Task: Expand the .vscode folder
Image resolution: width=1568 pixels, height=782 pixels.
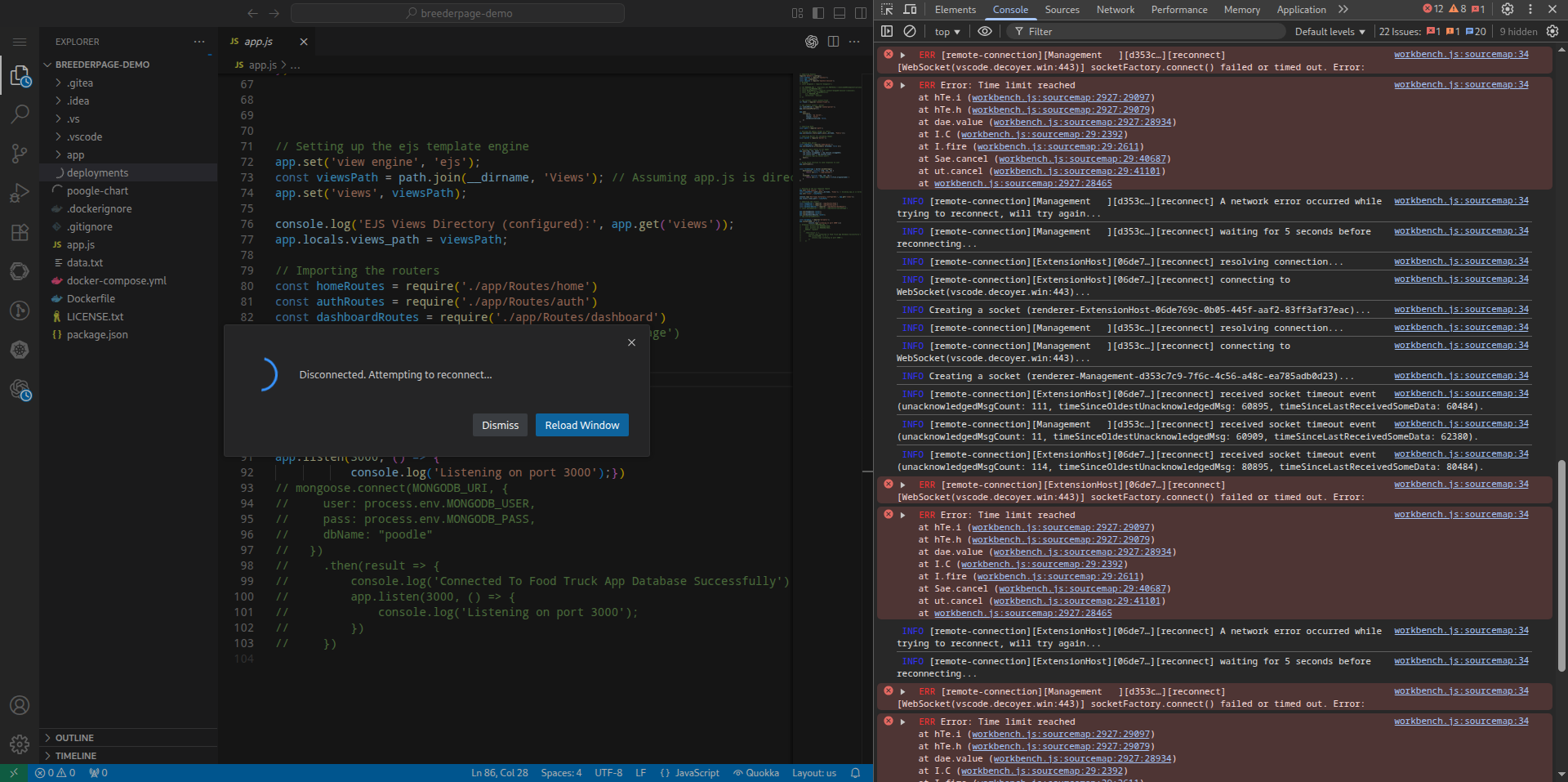Action: click(84, 137)
